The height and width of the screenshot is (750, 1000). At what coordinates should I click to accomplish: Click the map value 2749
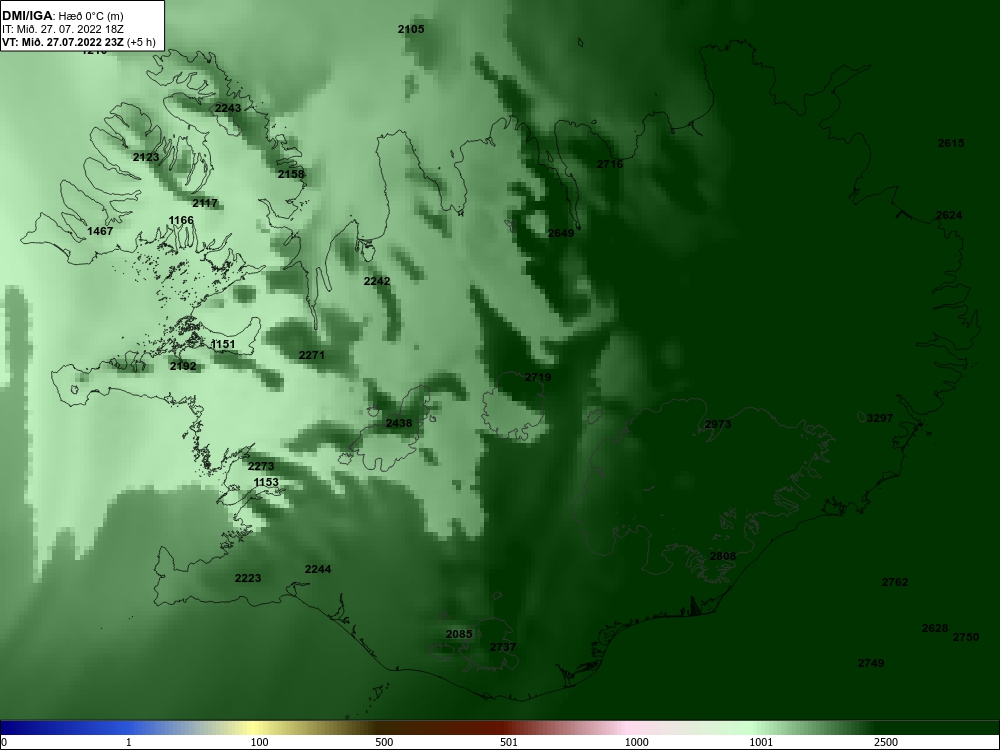(871, 664)
